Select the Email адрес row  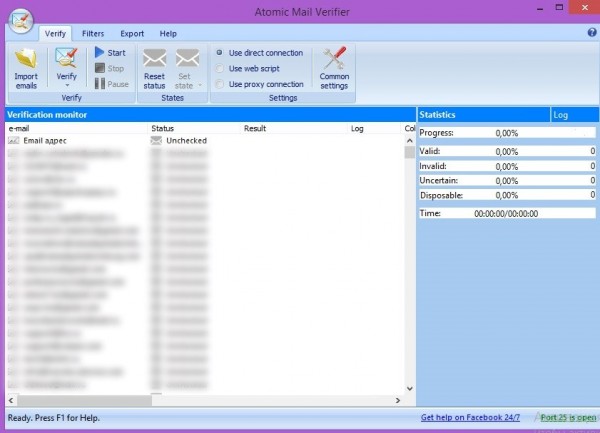tap(205, 140)
